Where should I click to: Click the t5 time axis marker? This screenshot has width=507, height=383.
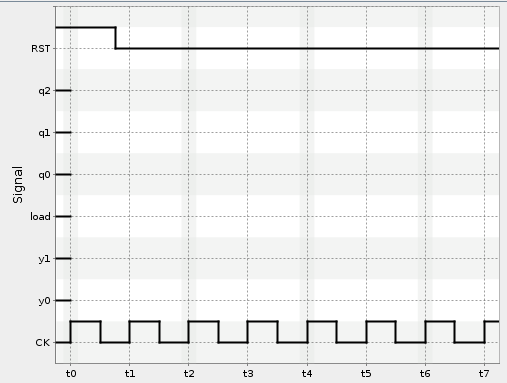click(366, 374)
